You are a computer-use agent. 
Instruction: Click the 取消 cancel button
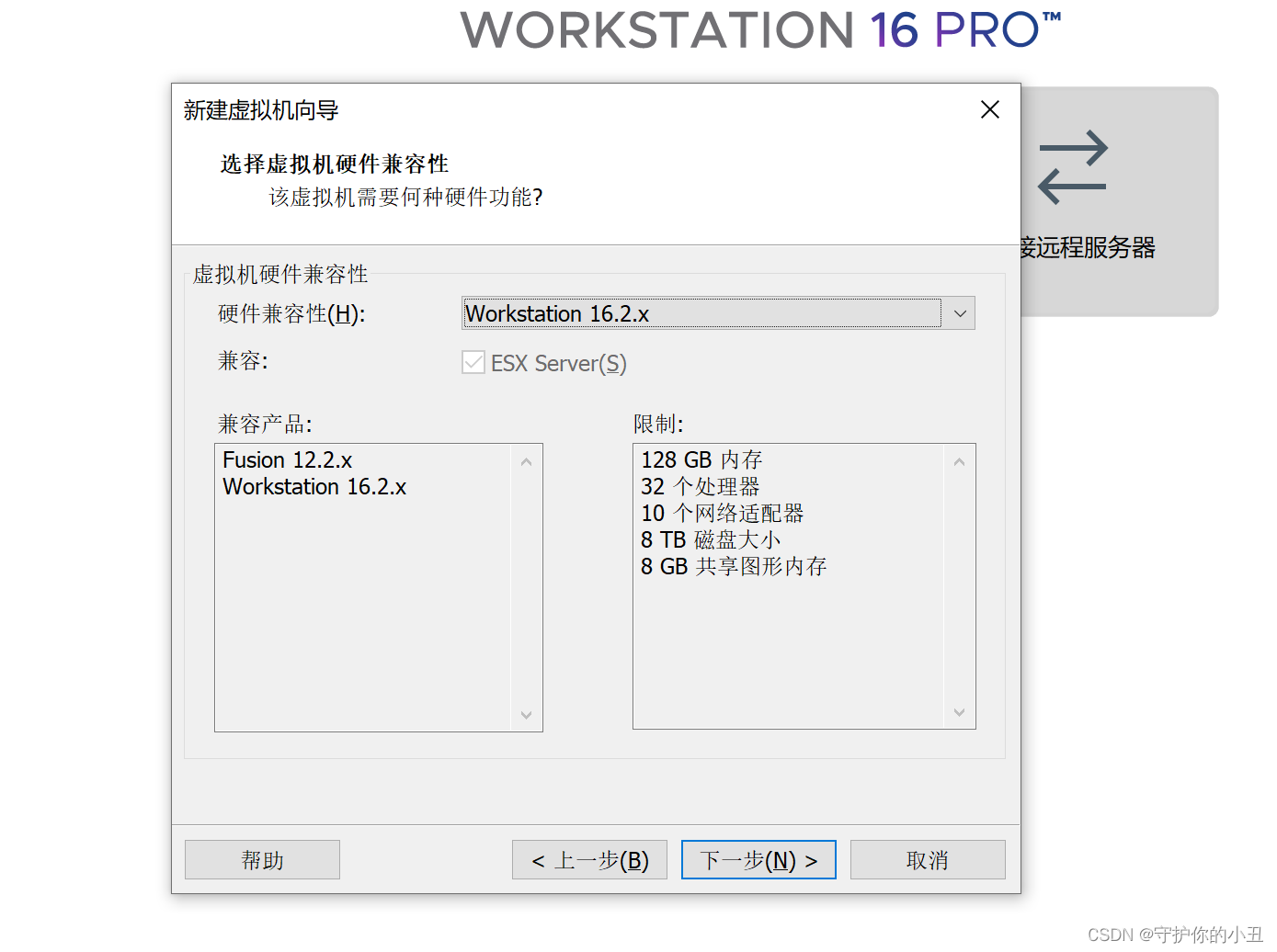pos(928,860)
